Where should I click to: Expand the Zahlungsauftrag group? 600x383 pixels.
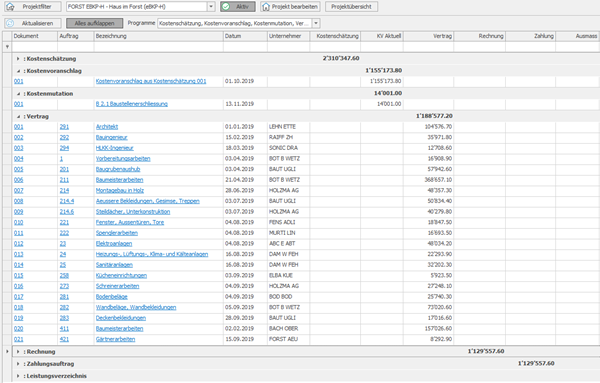(x=18, y=364)
